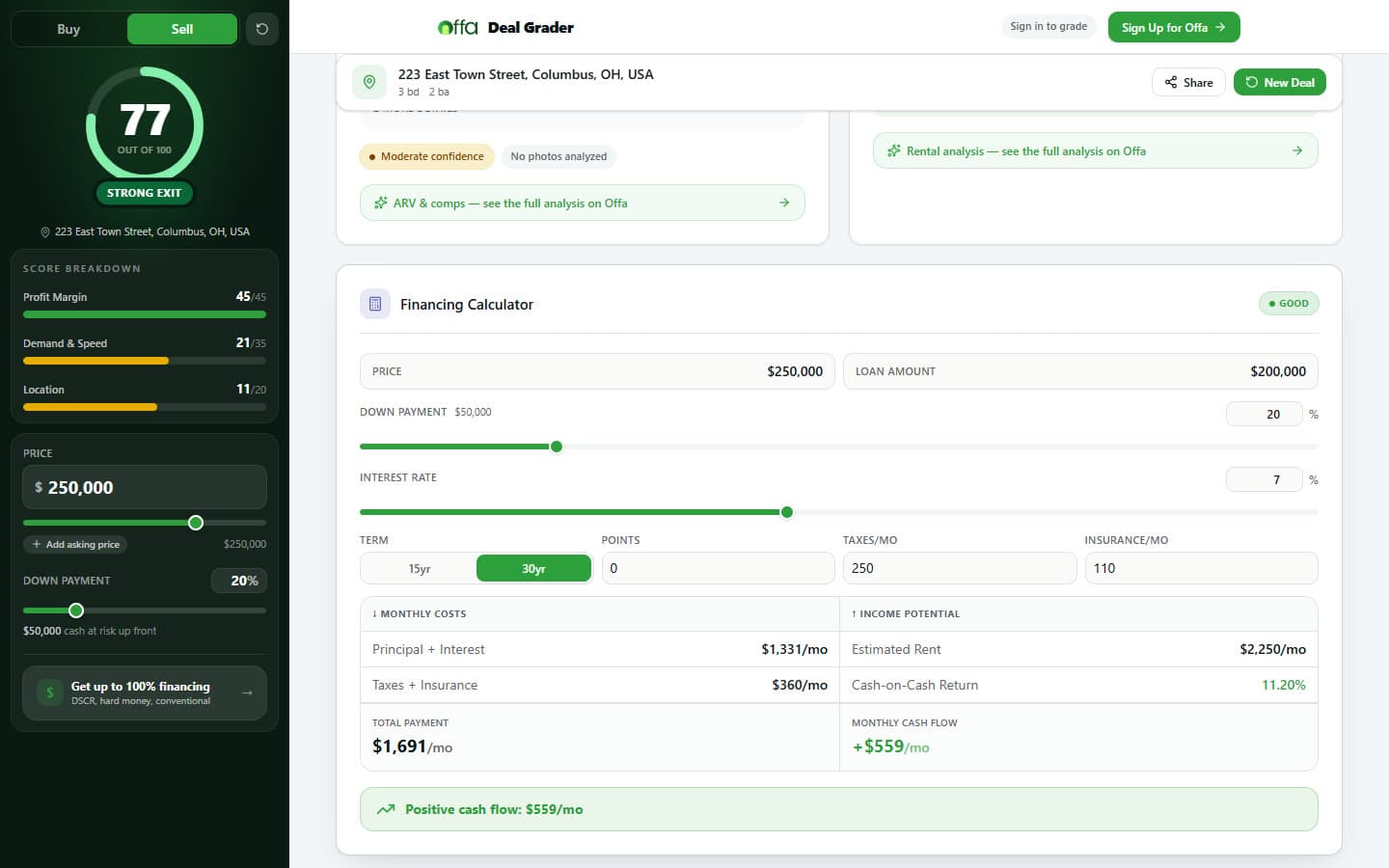Click the STRONG EXIT badge

pos(145,193)
